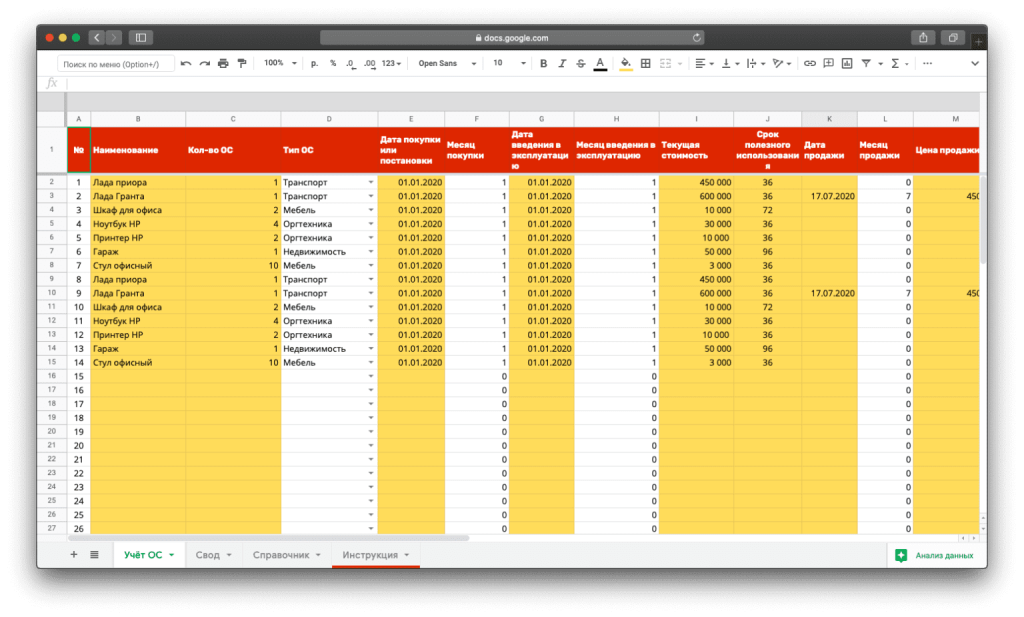
Task: Expand the type dropdown for Гараж in row 7
Action: pyautogui.click(x=371, y=252)
